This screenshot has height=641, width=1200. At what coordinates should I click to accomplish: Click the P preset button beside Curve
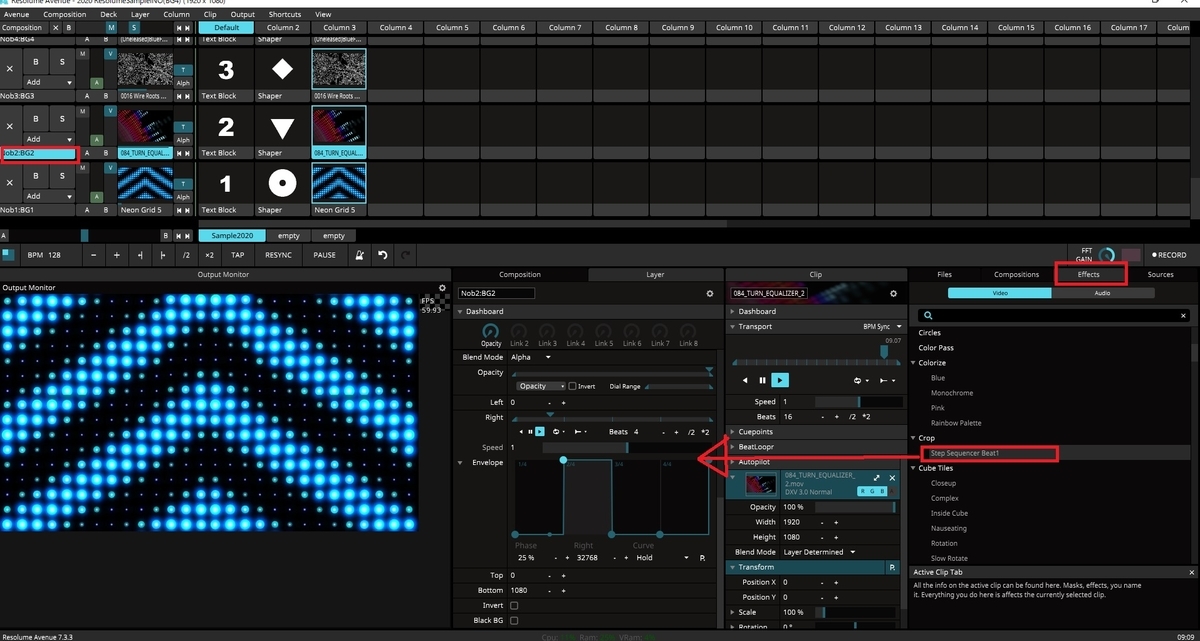pos(702,558)
